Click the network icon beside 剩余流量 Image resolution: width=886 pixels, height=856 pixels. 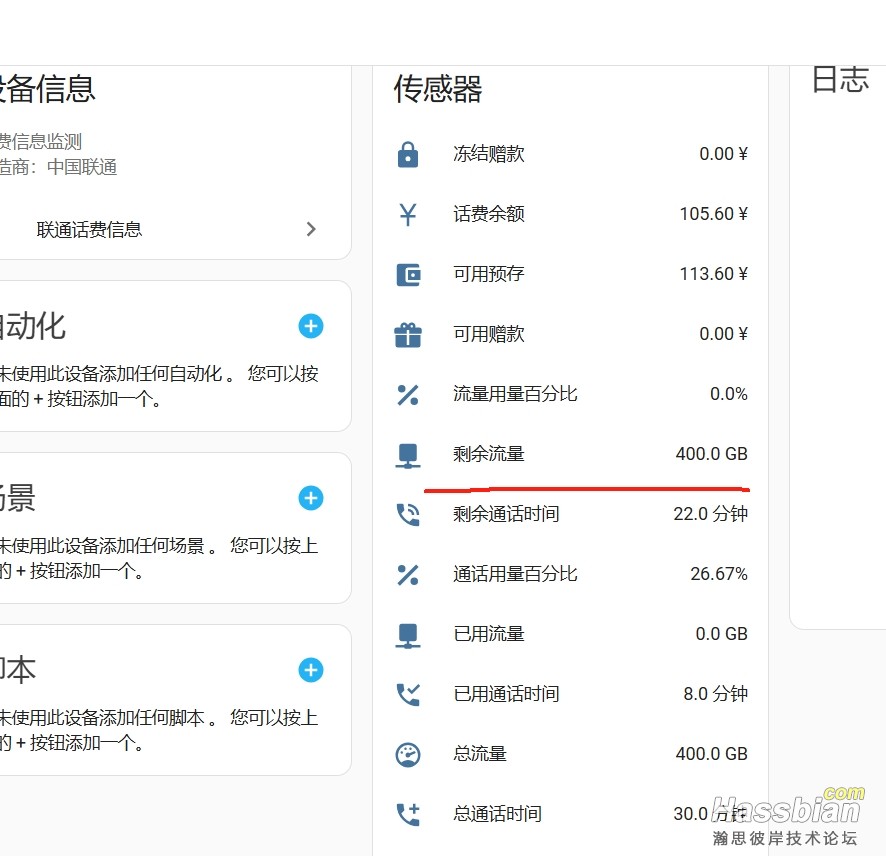(x=408, y=455)
